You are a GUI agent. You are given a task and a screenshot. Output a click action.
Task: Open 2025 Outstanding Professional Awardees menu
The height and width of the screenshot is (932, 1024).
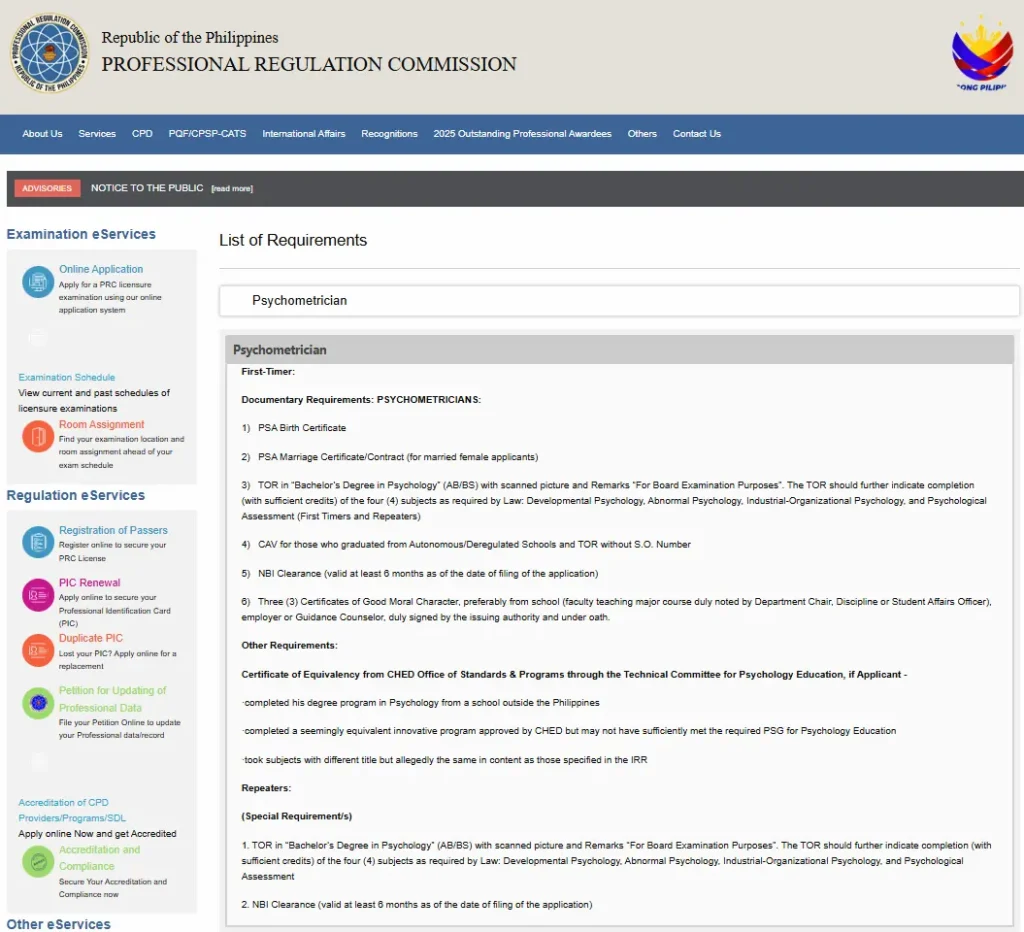click(522, 134)
